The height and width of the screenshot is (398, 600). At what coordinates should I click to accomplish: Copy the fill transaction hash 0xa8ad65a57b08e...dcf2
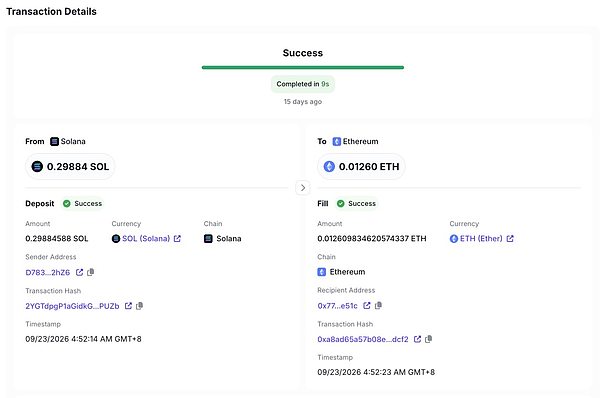[429, 339]
